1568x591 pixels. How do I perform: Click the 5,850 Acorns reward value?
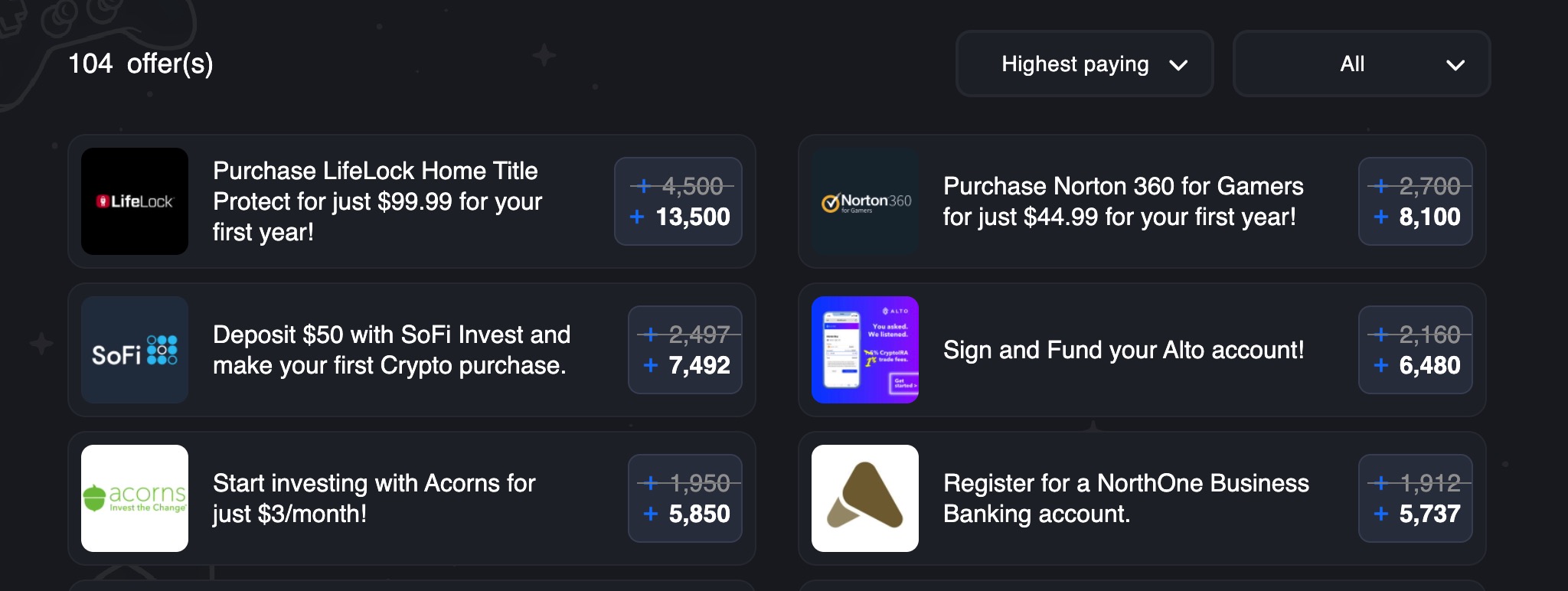pyautogui.click(x=684, y=514)
